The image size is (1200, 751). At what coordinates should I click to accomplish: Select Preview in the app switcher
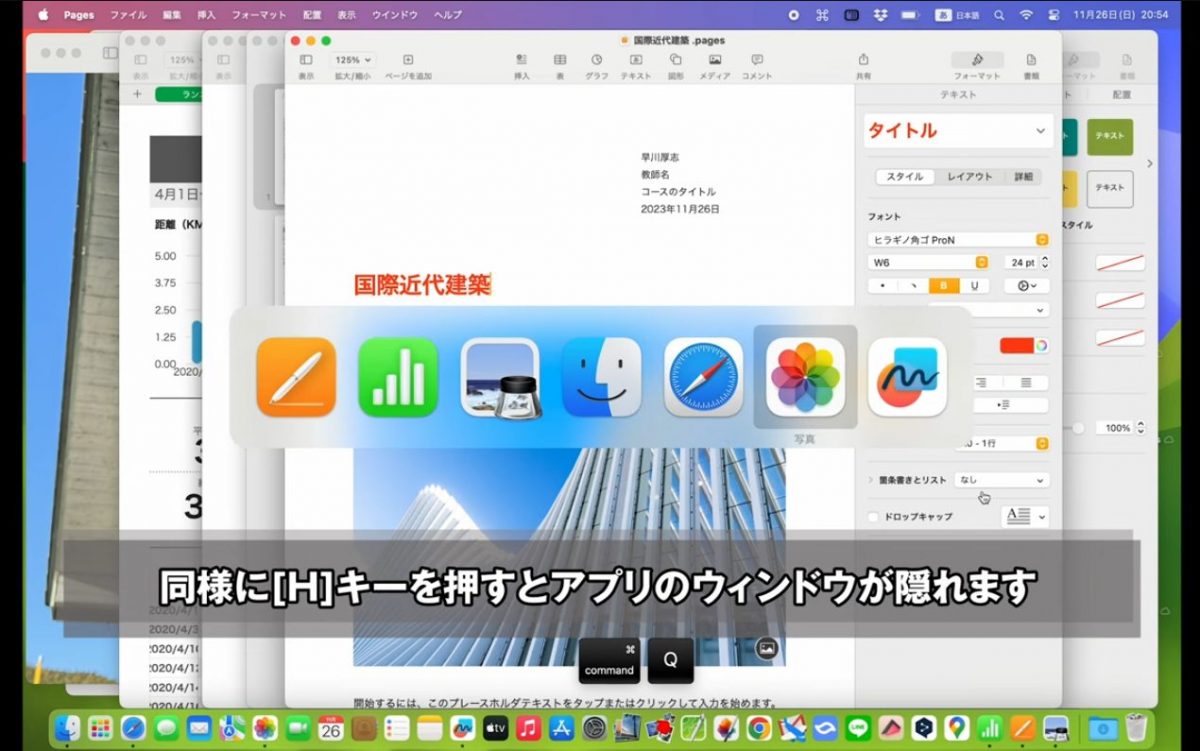pos(500,377)
